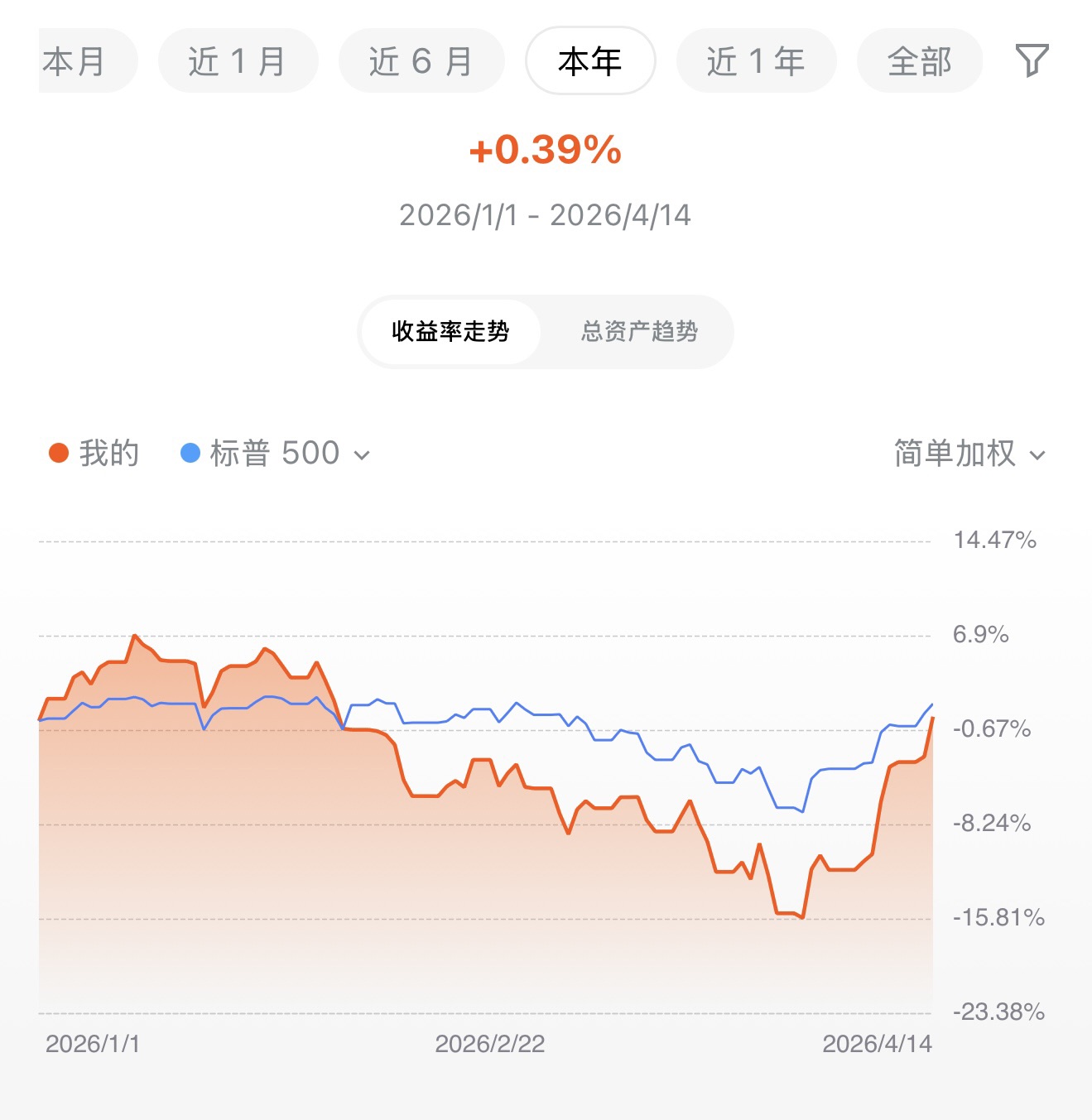Click the 2026/2/22 x-axis date label
This screenshot has width=1092, height=1120.
(x=489, y=1044)
